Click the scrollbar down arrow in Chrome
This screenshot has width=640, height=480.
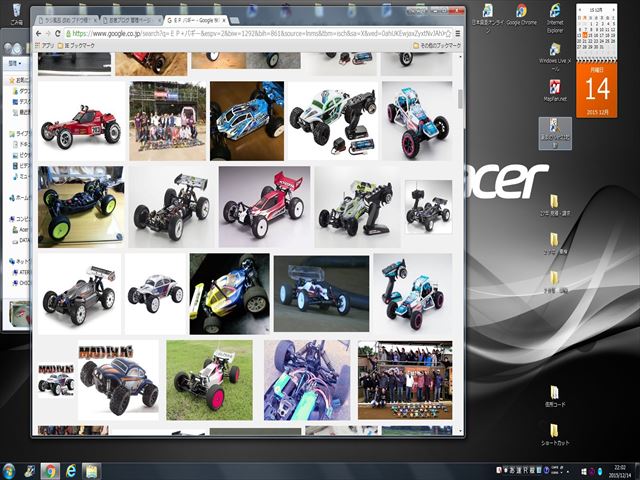[x=460, y=431]
